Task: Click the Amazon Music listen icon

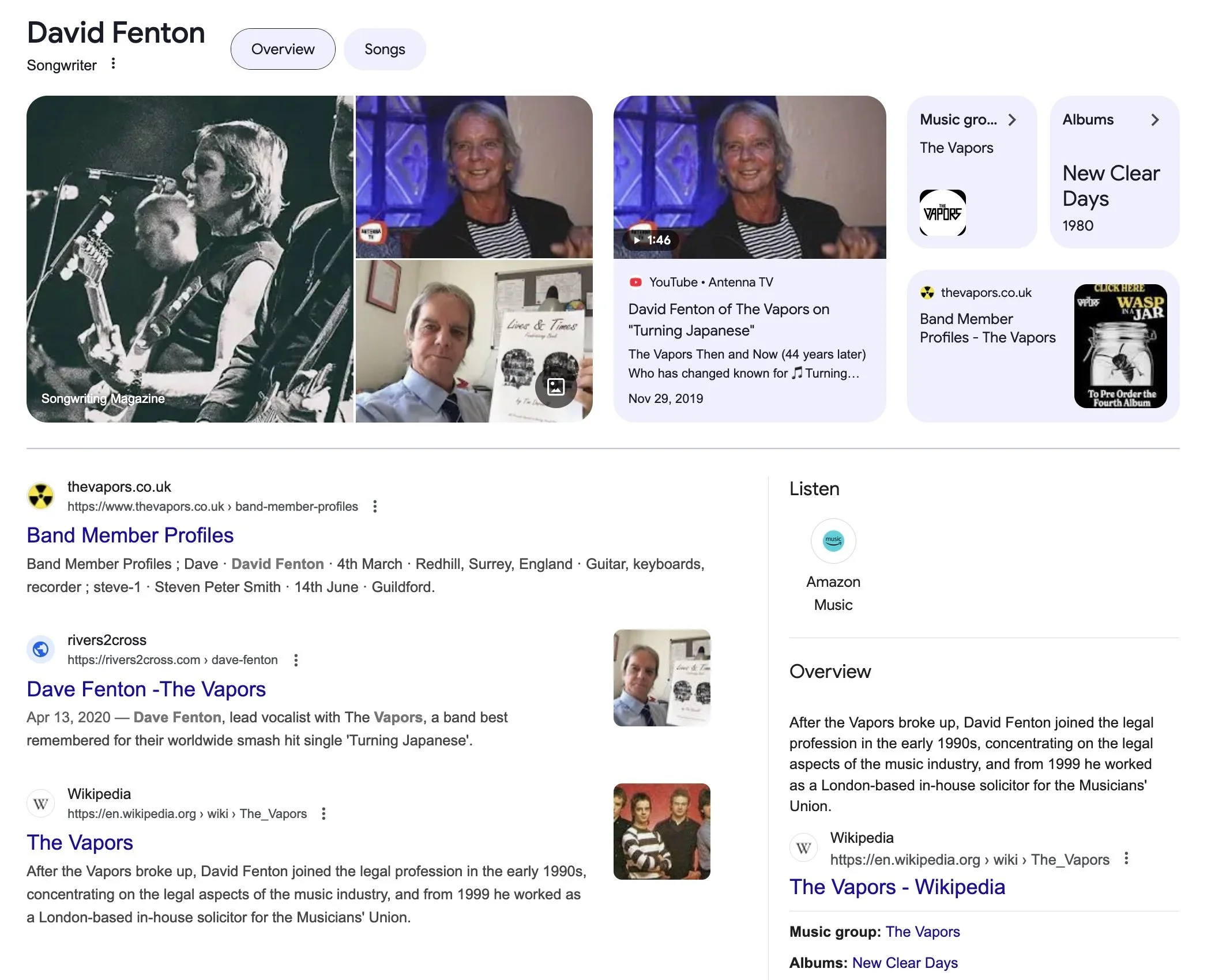Action: click(x=833, y=541)
